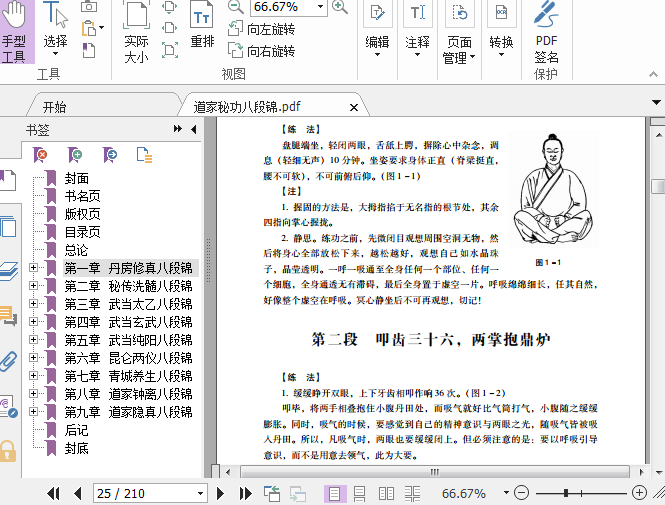Select bookmark 第五章 武当纯阳八段锦

click(129, 340)
